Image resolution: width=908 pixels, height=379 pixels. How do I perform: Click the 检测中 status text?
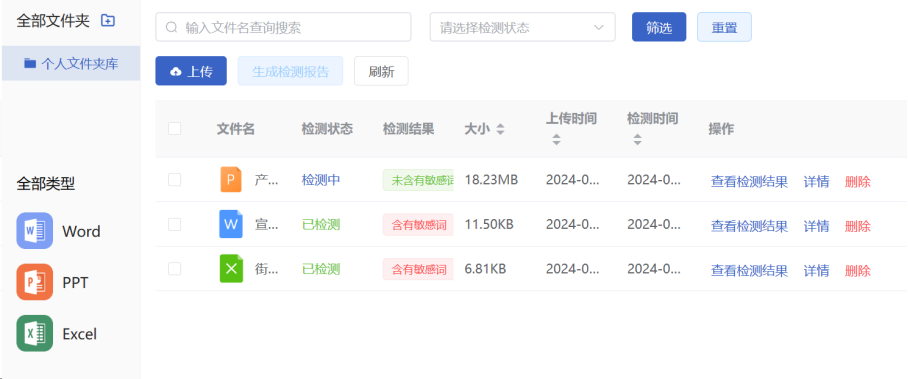[321, 180]
